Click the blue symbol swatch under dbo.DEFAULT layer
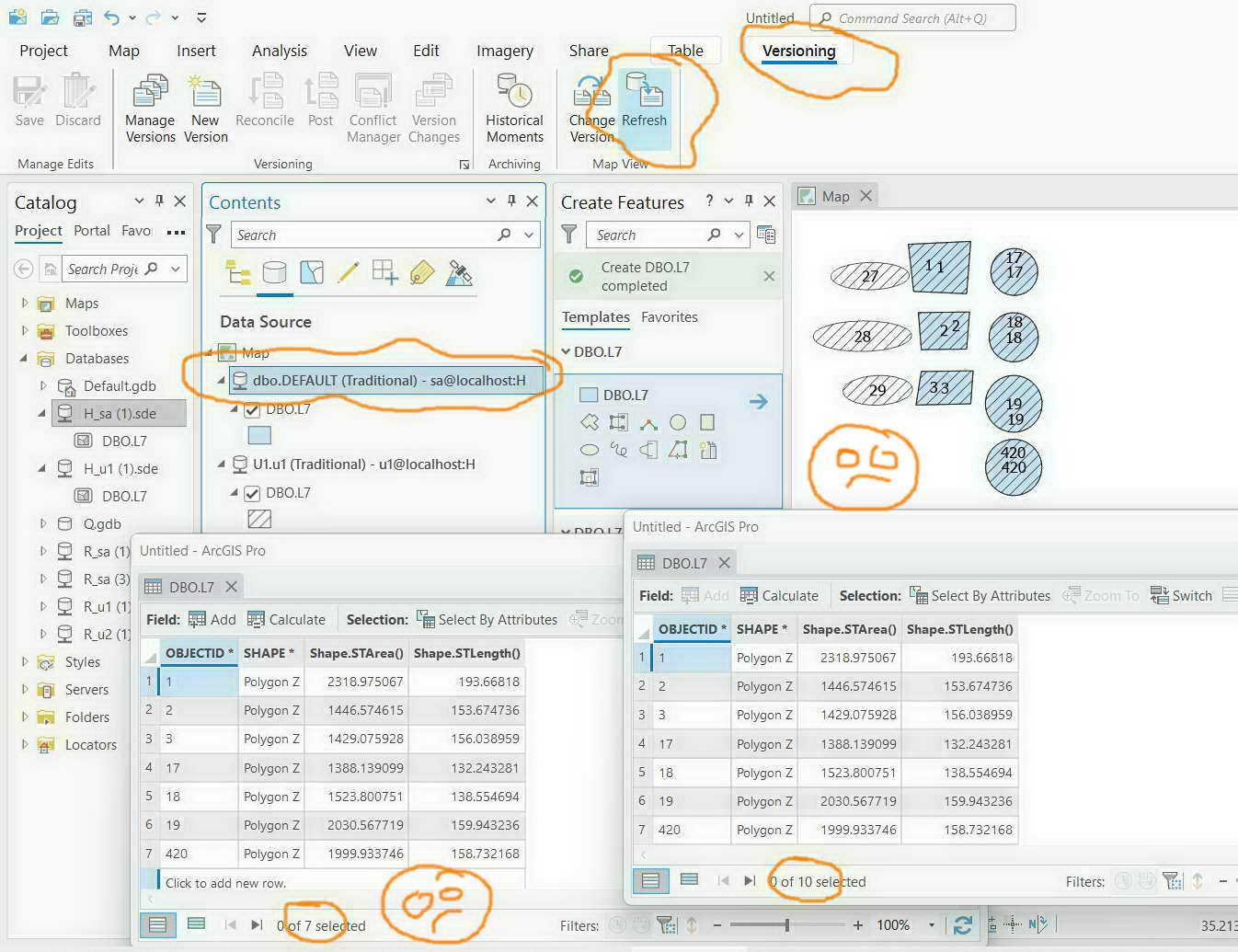The width and height of the screenshot is (1238, 952). click(x=259, y=435)
